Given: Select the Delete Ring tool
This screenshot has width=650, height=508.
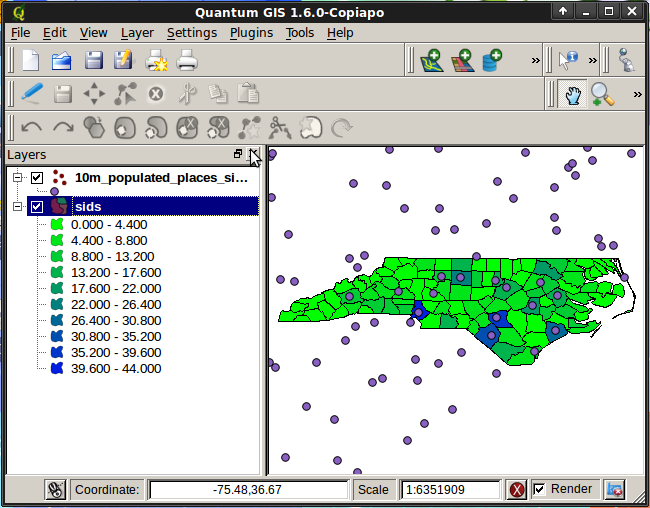Looking at the screenshot, I should point(187,127).
